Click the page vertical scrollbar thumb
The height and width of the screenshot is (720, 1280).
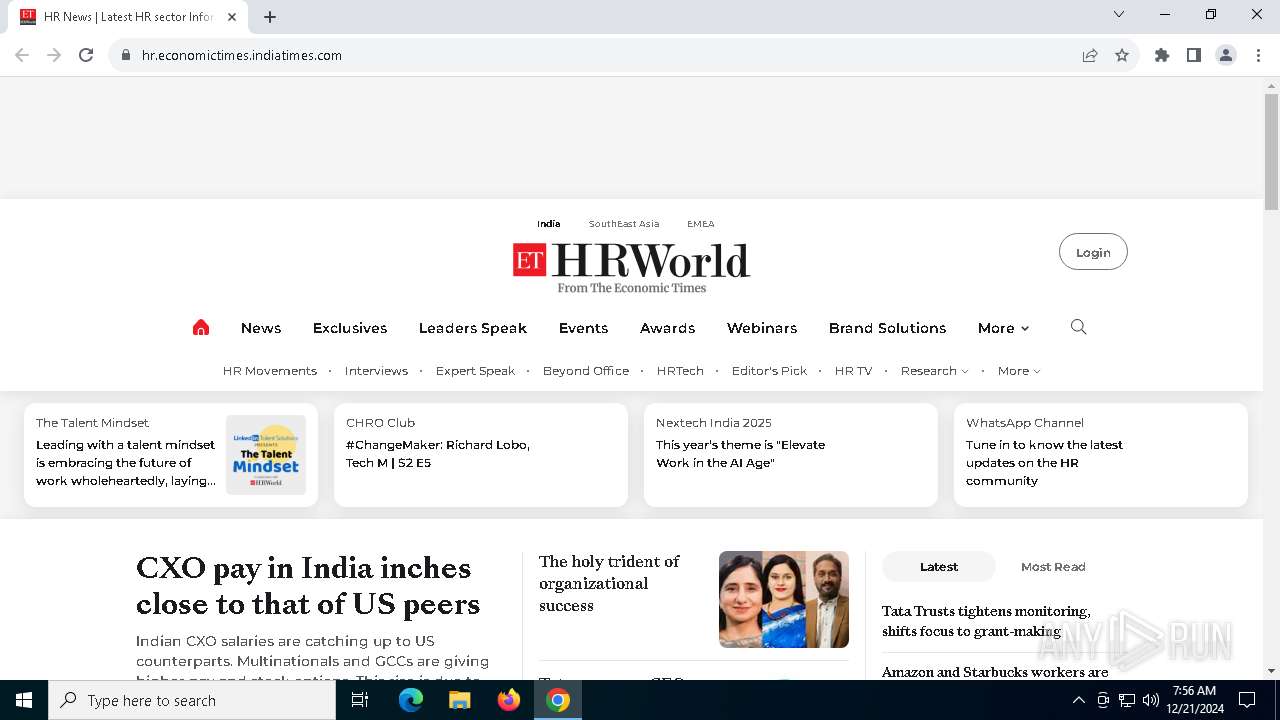(1271, 152)
